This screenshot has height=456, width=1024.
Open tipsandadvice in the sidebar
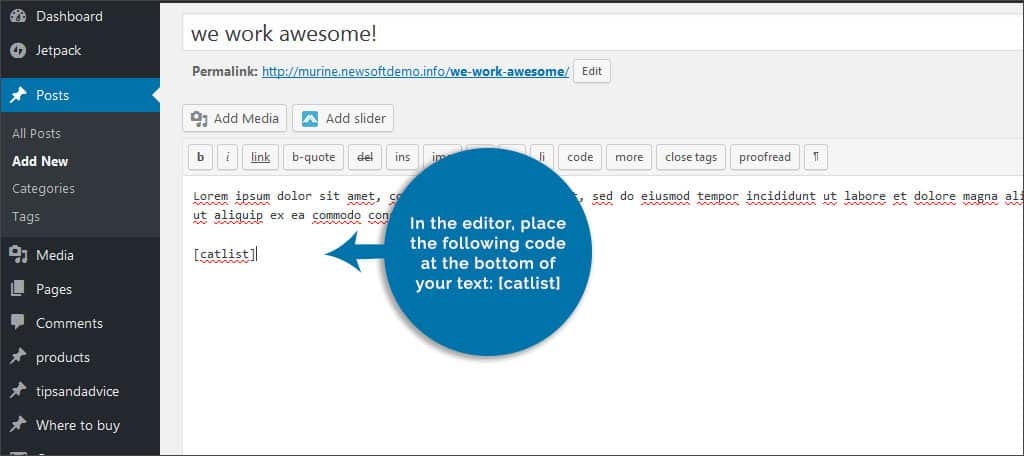pyautogui.click(x=80, y=391)
